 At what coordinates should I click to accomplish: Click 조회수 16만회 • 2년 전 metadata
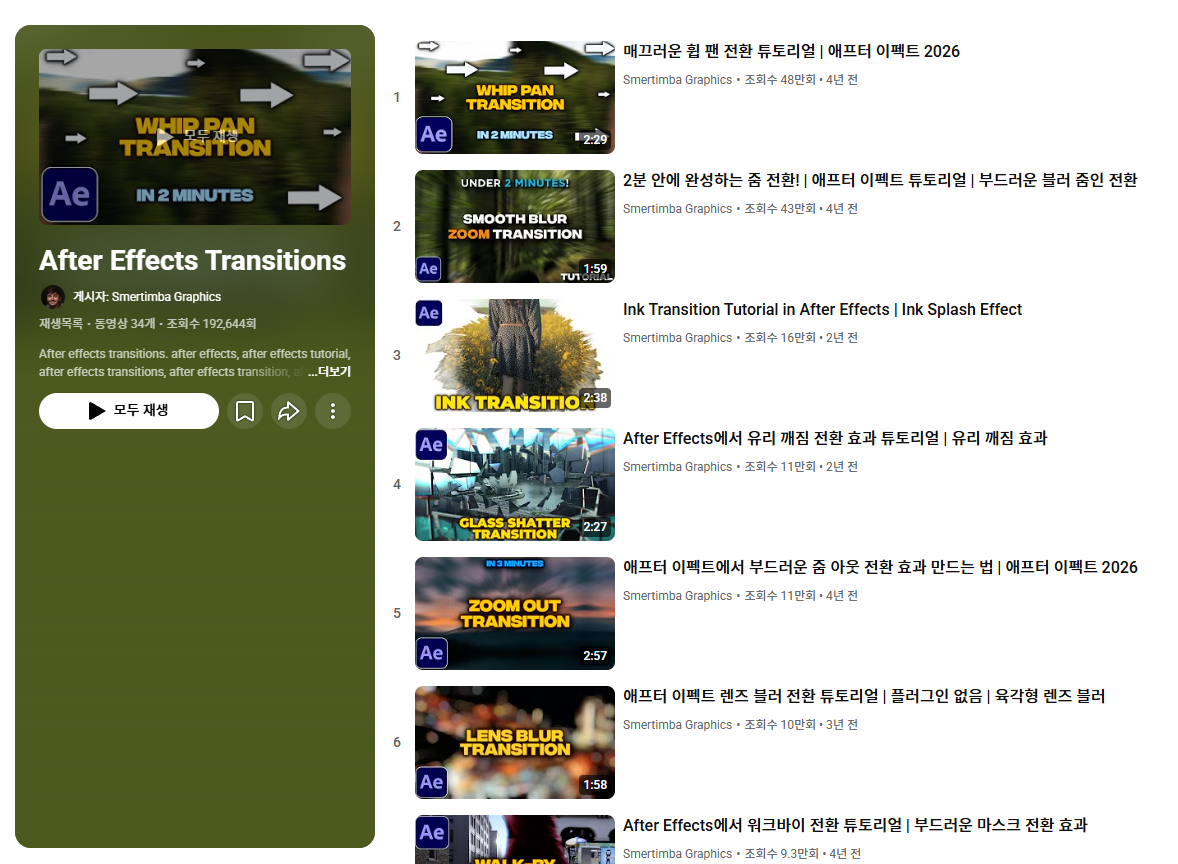click(801, 338)
